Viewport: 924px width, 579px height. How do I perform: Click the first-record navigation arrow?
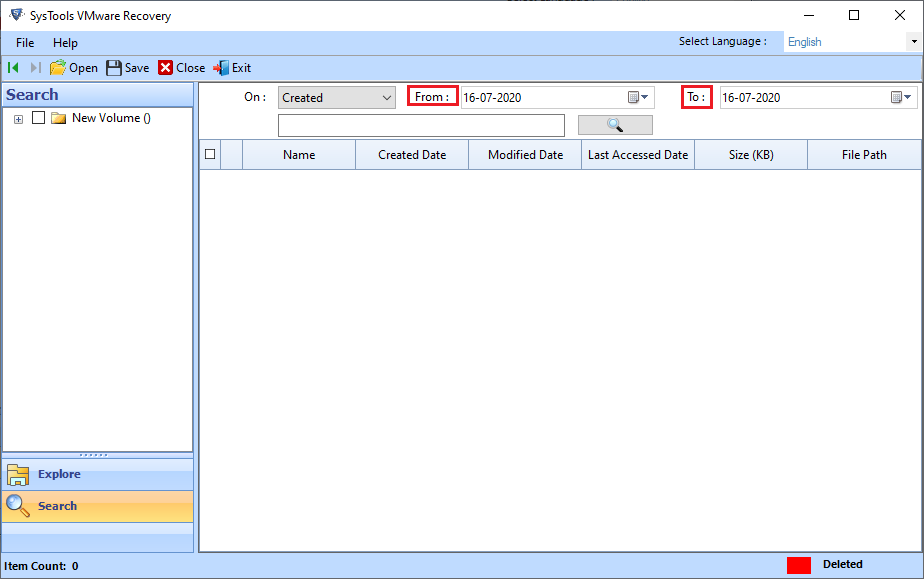pos(11,67)
